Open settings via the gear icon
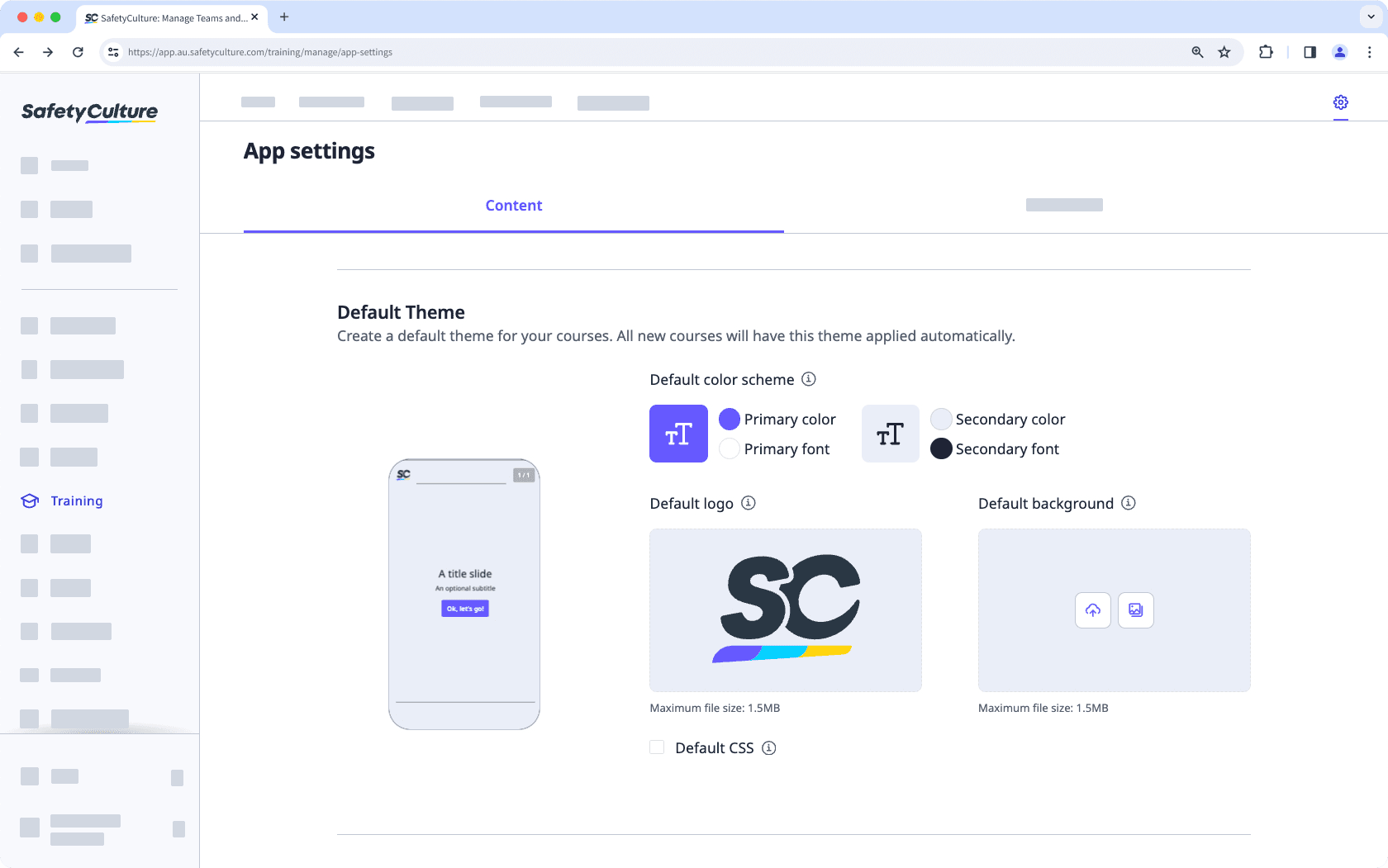Screen dimensions: 1388x868 [x=1340, y=103]
